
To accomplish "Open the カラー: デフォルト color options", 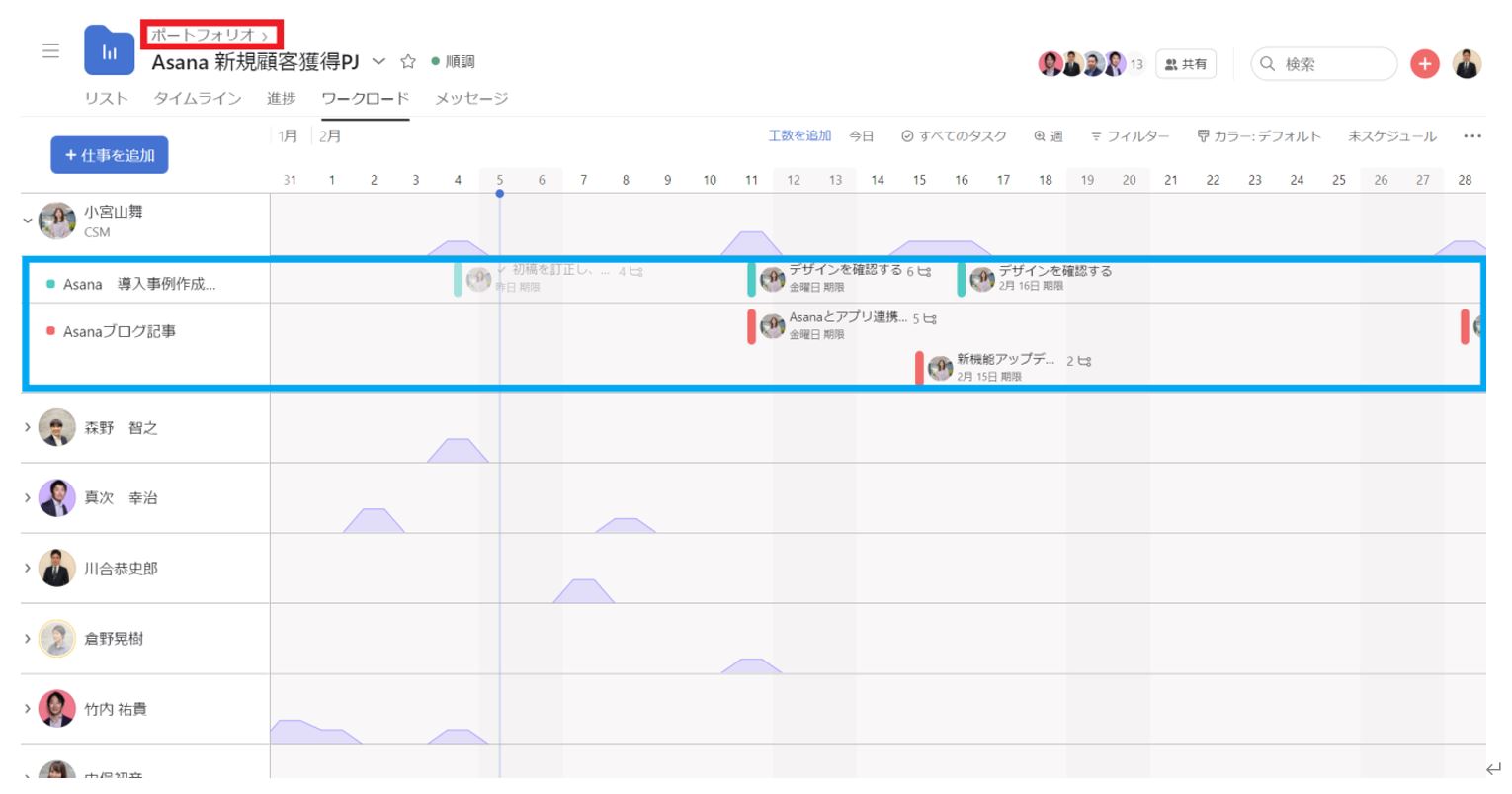I will pos(1258,136).
